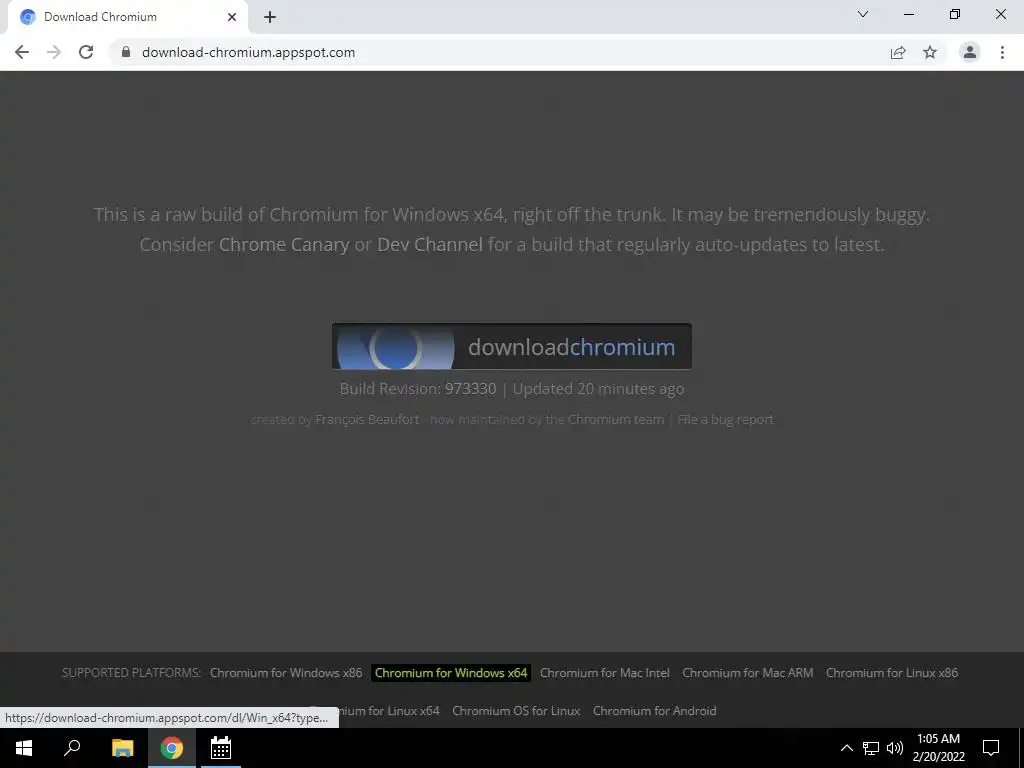The width and height of the screenshot is (1024, 768).
Task: View site information via lock icon
Action: point(126,52)
